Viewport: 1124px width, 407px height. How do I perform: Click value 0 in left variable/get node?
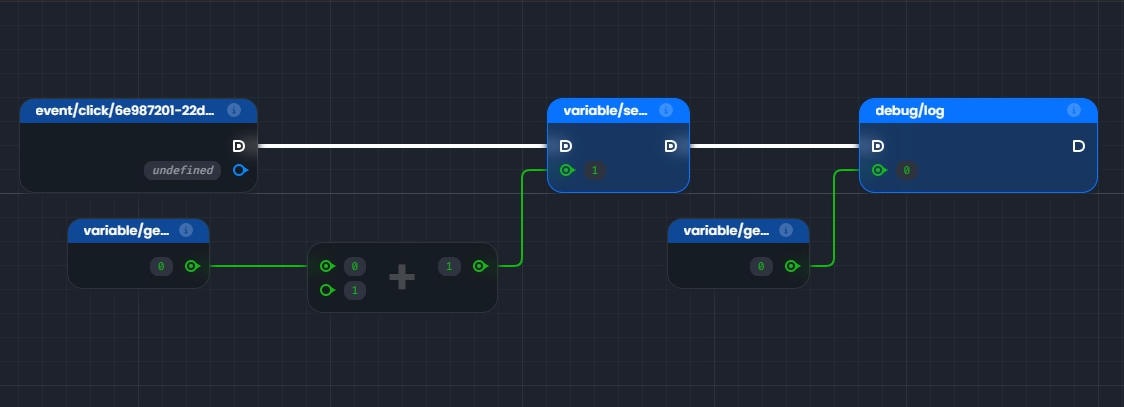[x=161, y=267]
